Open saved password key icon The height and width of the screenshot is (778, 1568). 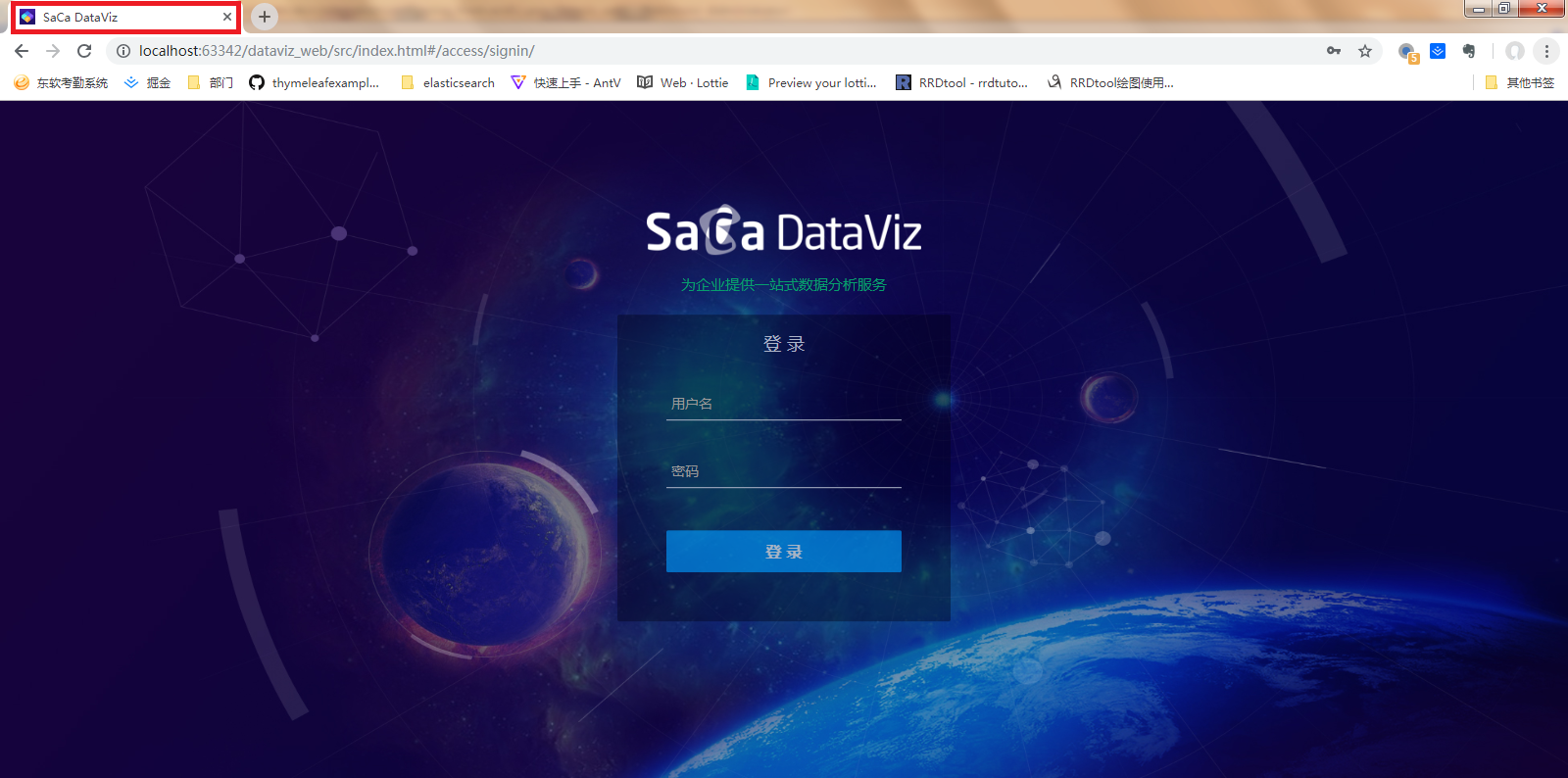1334,51
